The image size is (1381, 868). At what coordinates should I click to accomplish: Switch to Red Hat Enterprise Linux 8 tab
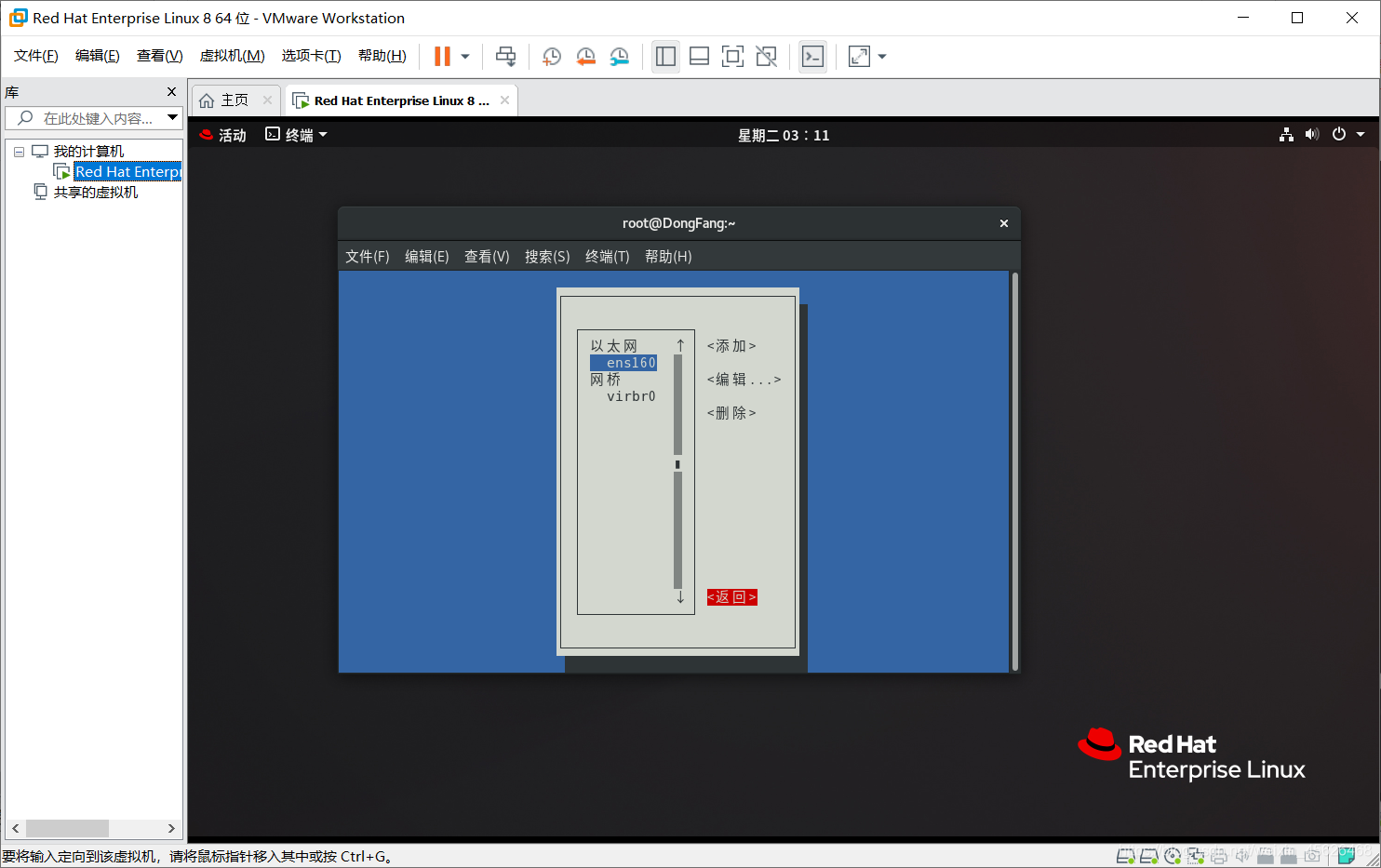coord(401,100)
